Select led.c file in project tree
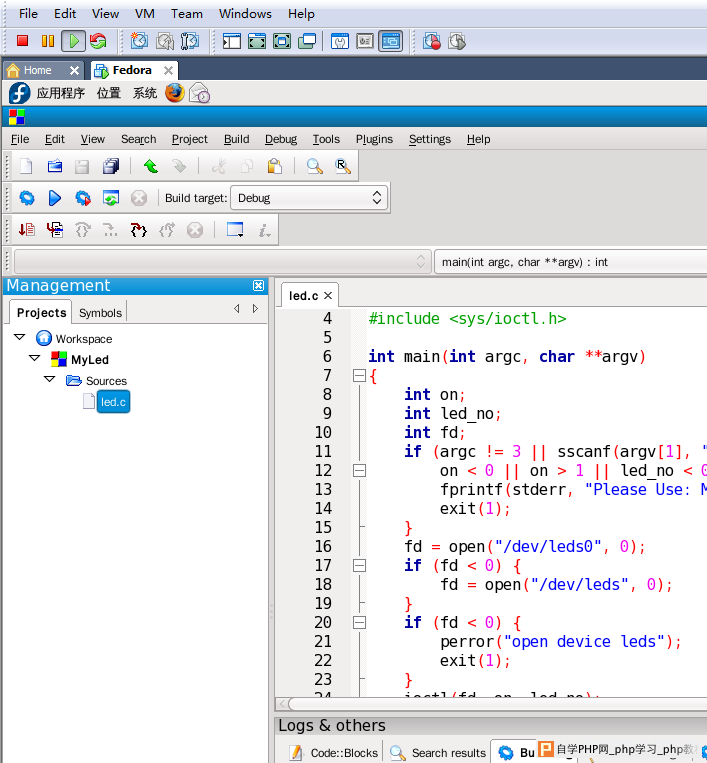Viewport: 707px width, 763px height. pos(113,402)
